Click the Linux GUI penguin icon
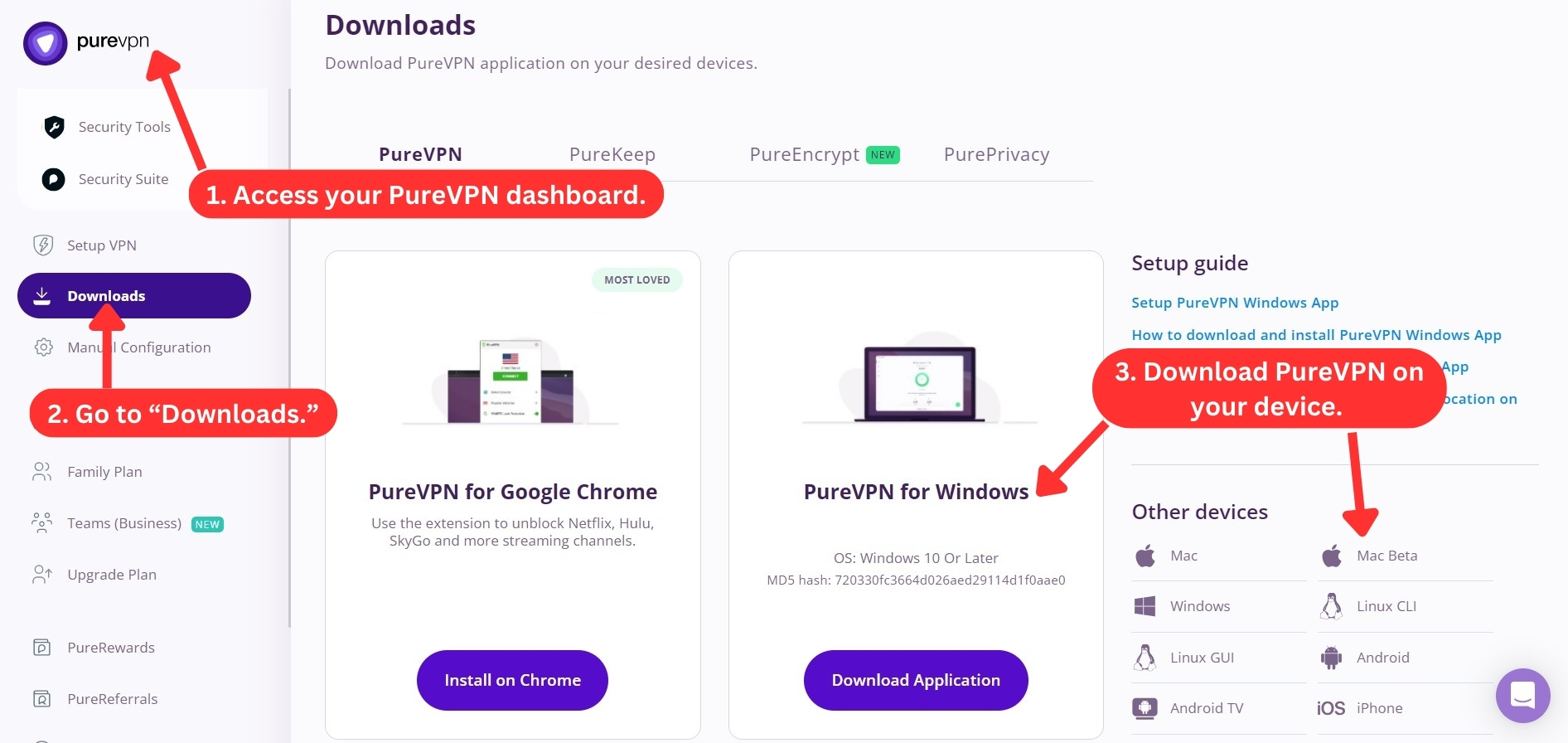The height and width of the screenshot is (743, 1568). point(1145,658)
